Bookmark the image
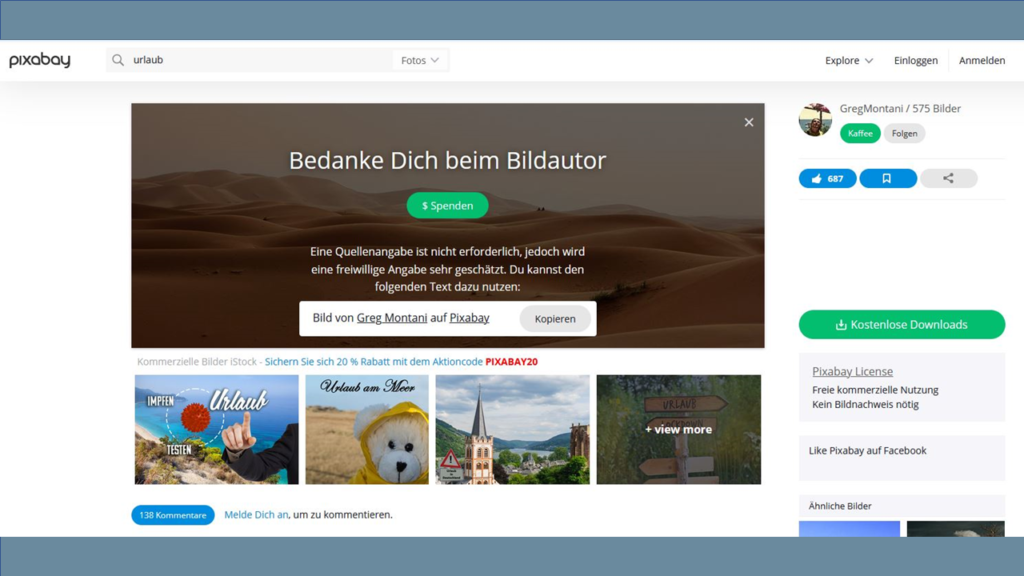Image resolution: width=1024 pixels, height=576 pixels. coord(887,179)
